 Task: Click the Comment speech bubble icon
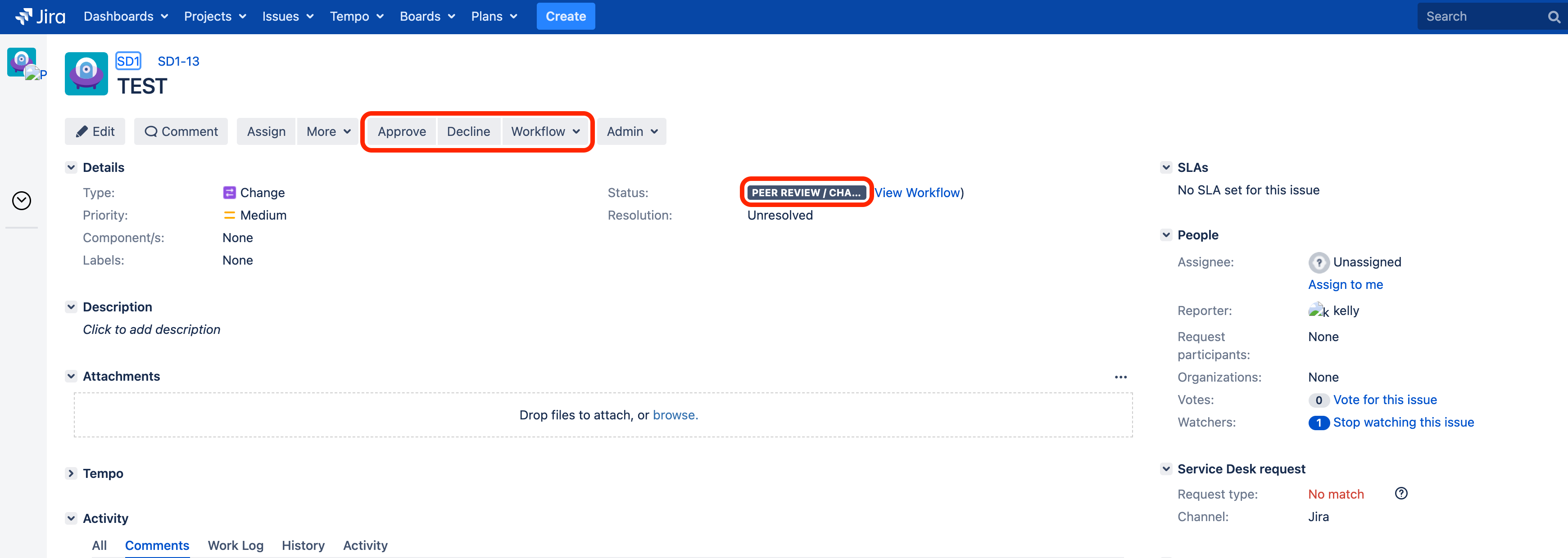(152, 131)
